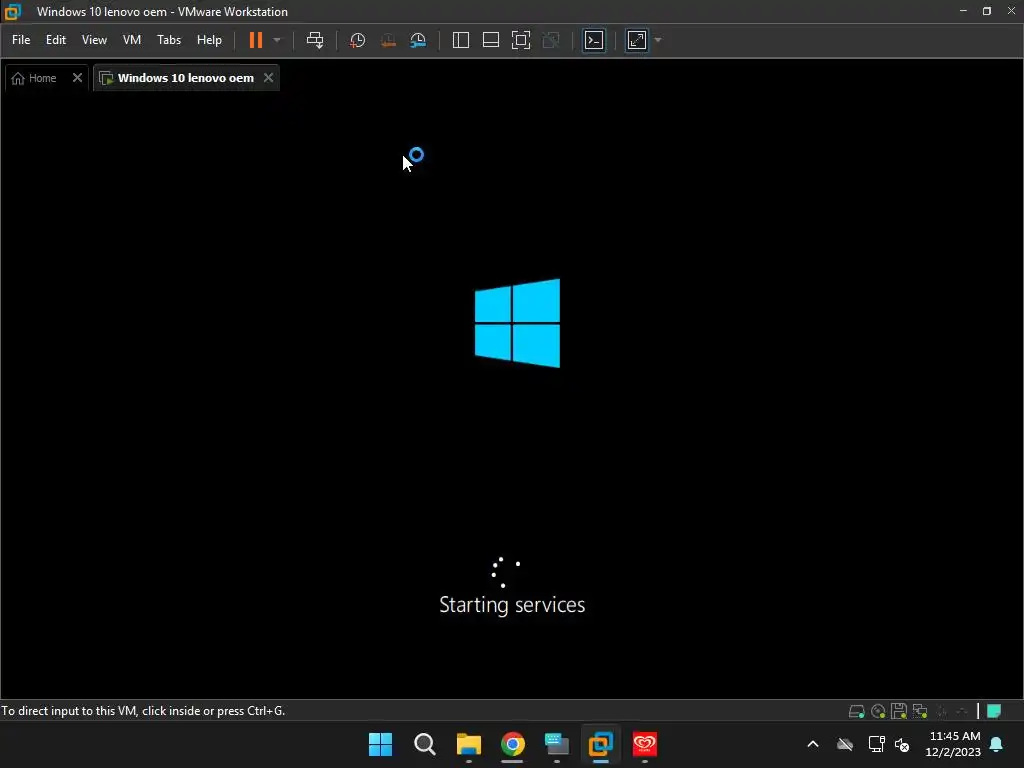Click the Starting services text
Image resolution: width=1024 pixels, height=768 pixels.
[x=512, y=605]
